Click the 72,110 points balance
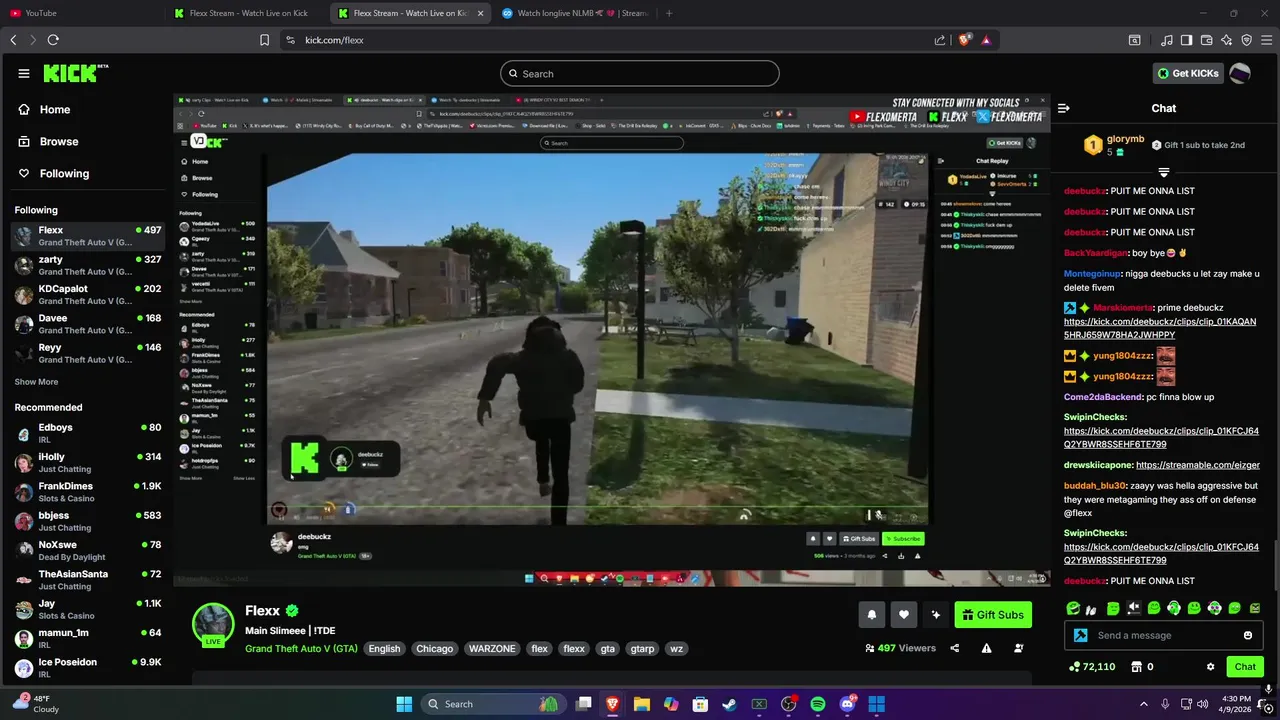The image size is (1280, 720). click(1092, 667)
